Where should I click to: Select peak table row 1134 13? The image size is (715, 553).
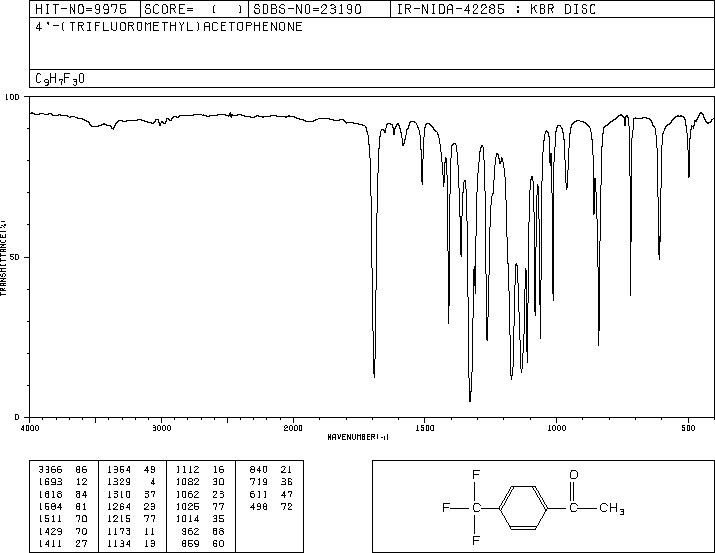pos(132,543)
